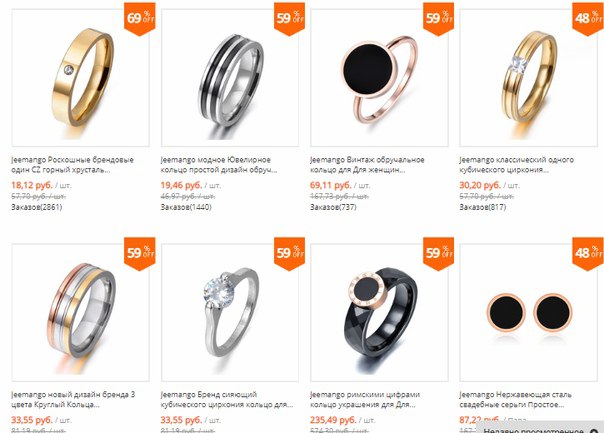
Task: Open 'Jeemango классический одного' product link
Action: (x=517, y=164)
